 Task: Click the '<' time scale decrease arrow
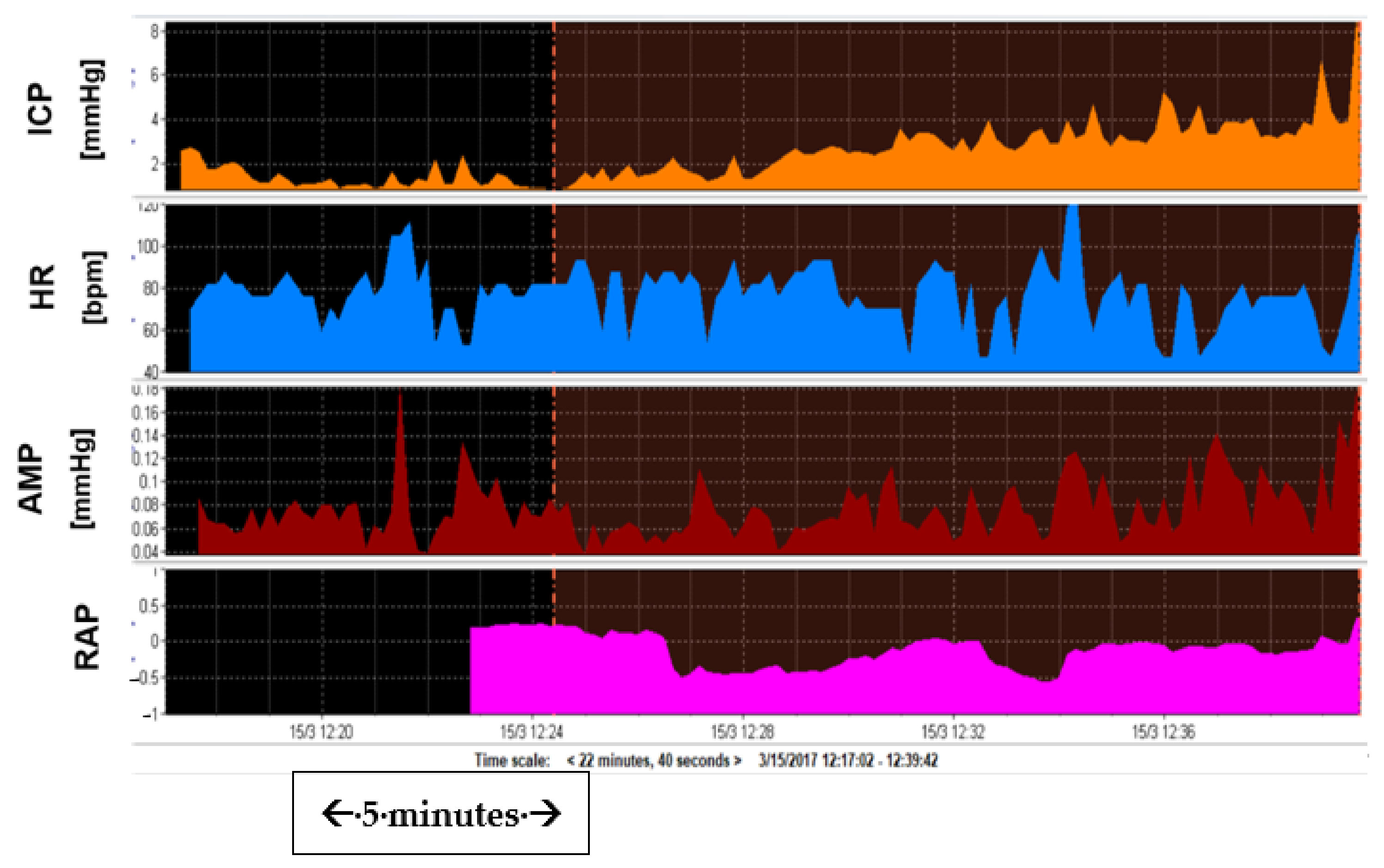[571, 761]
